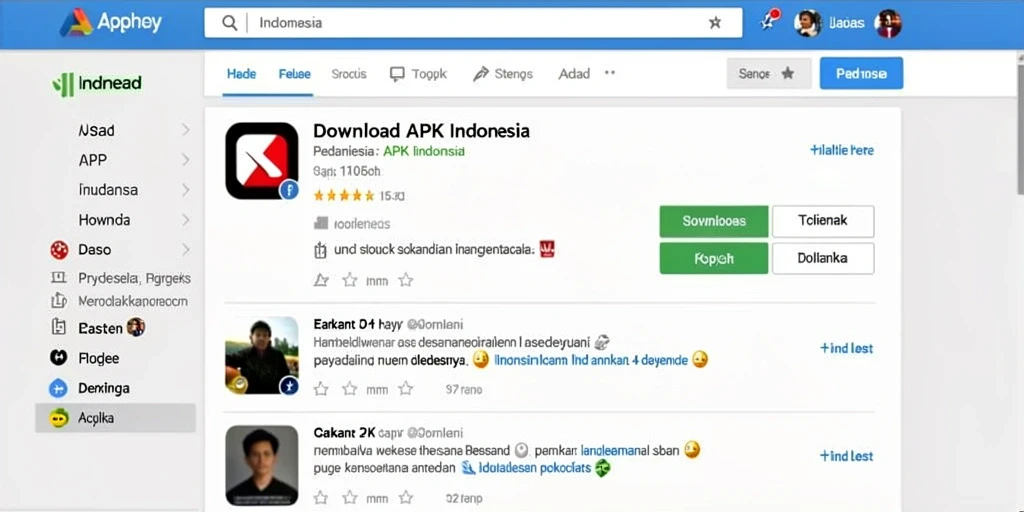Image resolution: width=1024 pixels, height=512 pixels.
Task: Click Toggk tab chat icon
Action: coord(397,74)
